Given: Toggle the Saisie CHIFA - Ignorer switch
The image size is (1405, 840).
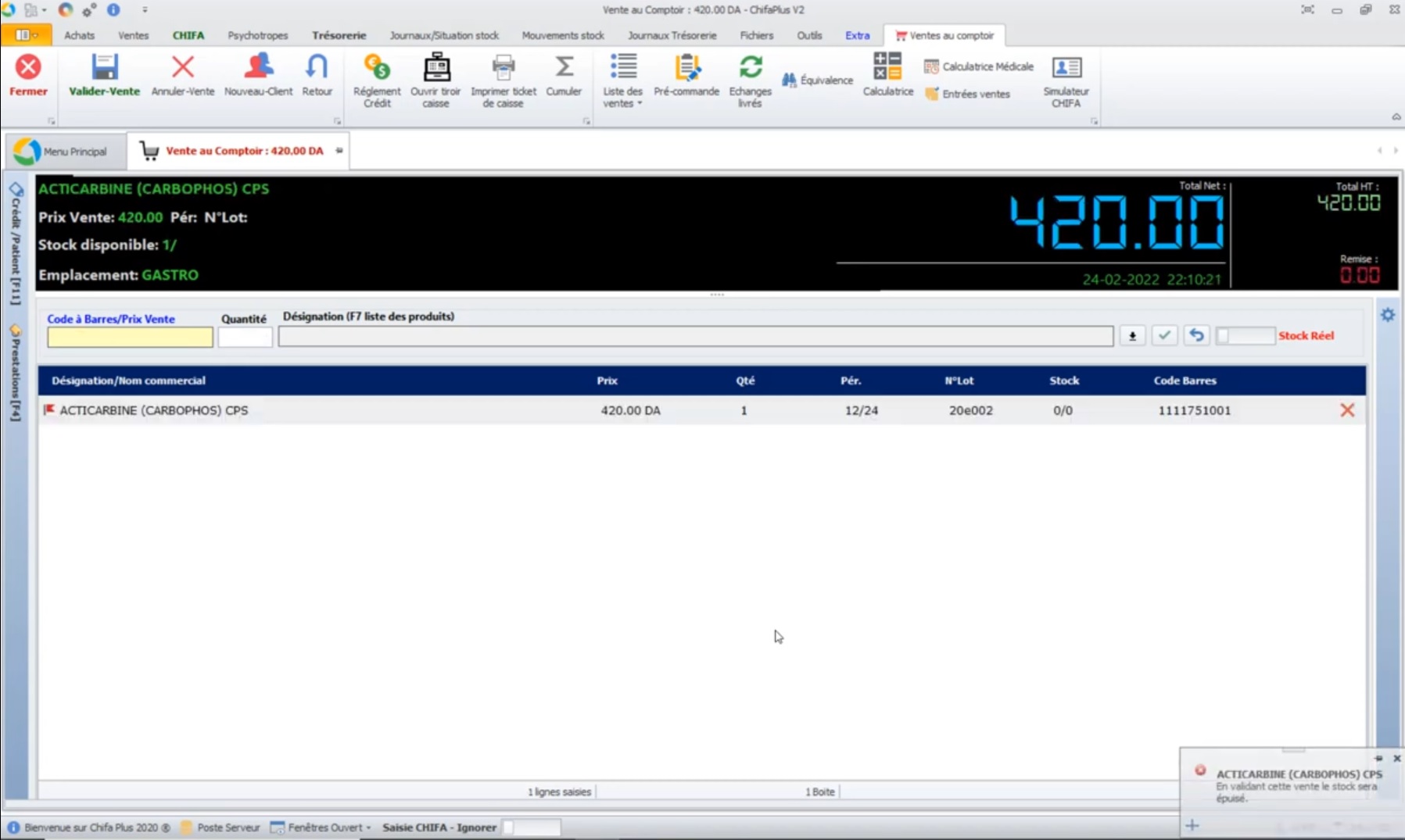Looking at the screenshot, I should (x=531, y=827).
